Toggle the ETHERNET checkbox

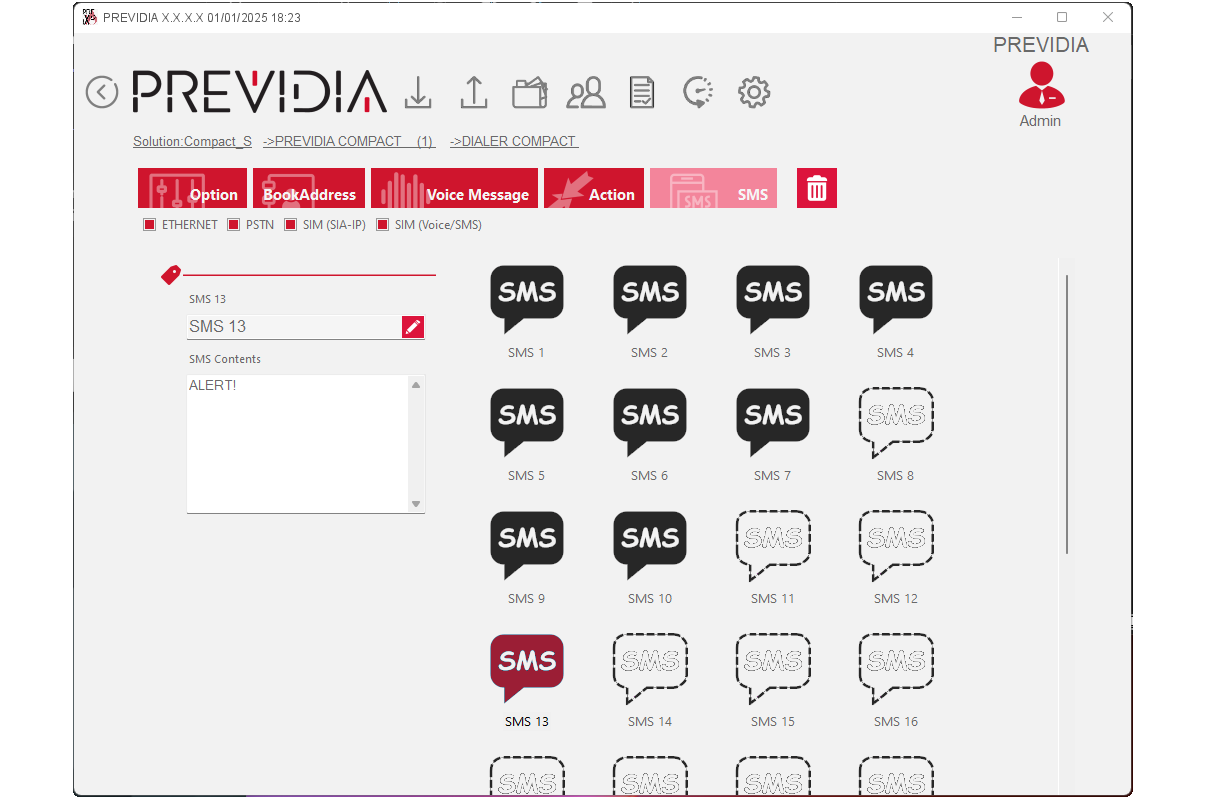[150, 225]
